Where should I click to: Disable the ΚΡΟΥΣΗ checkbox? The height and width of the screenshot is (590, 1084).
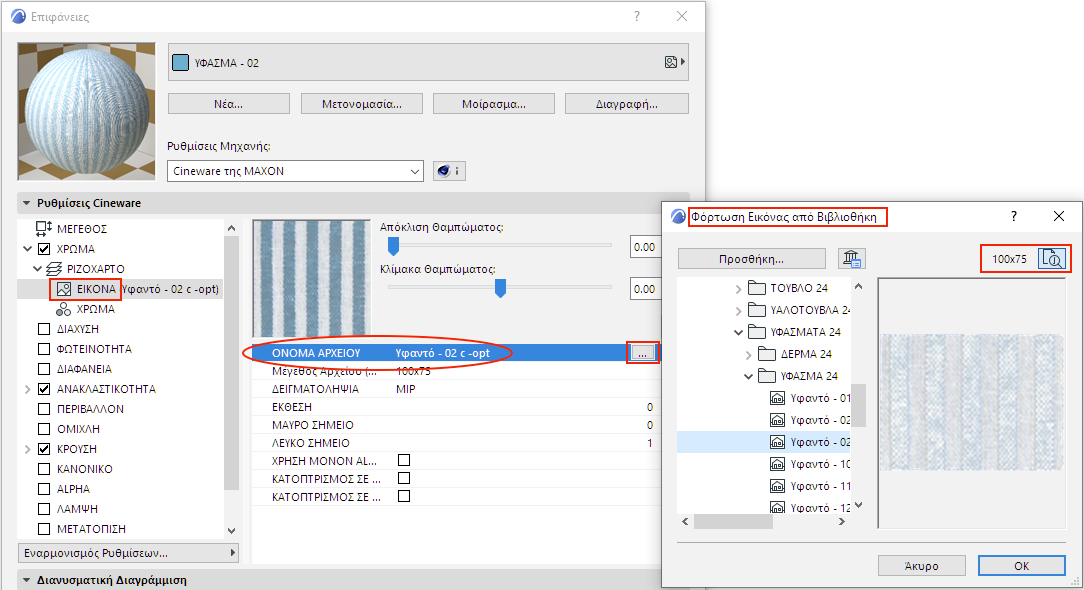[x=44, y=449]
